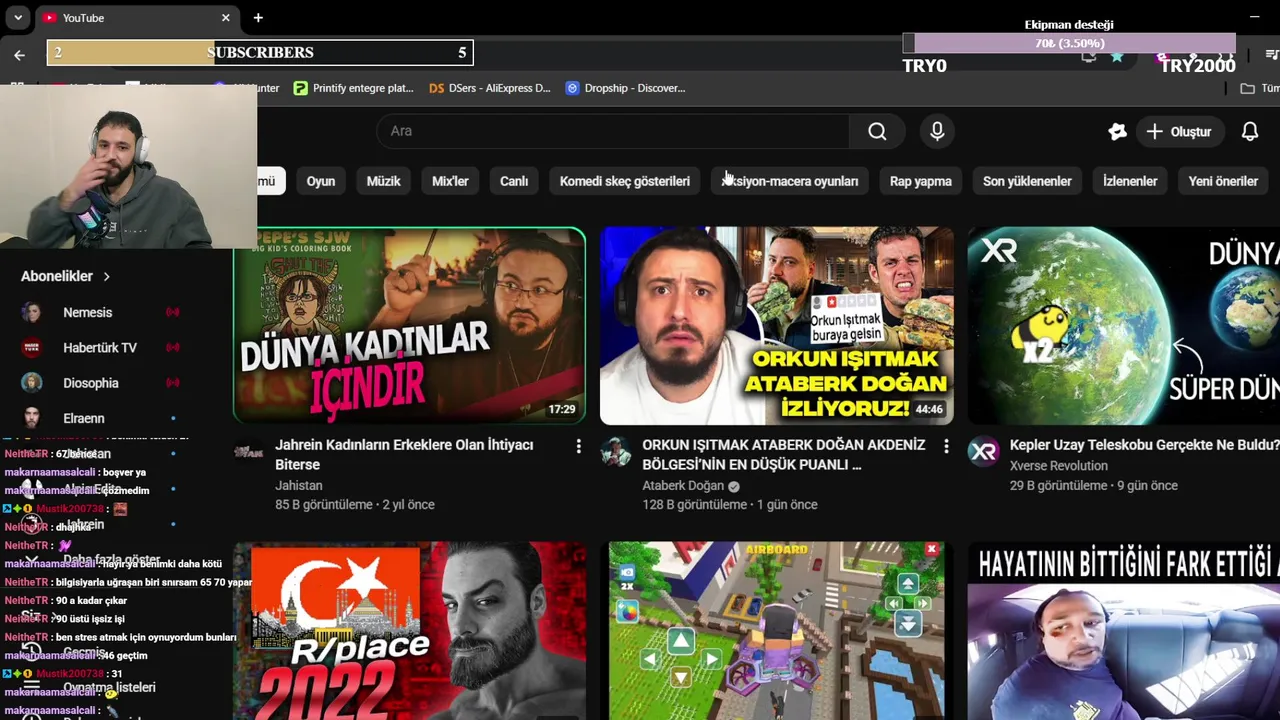
Task: Open DSers - AliExpress bookmark
Action: [490, 88]
